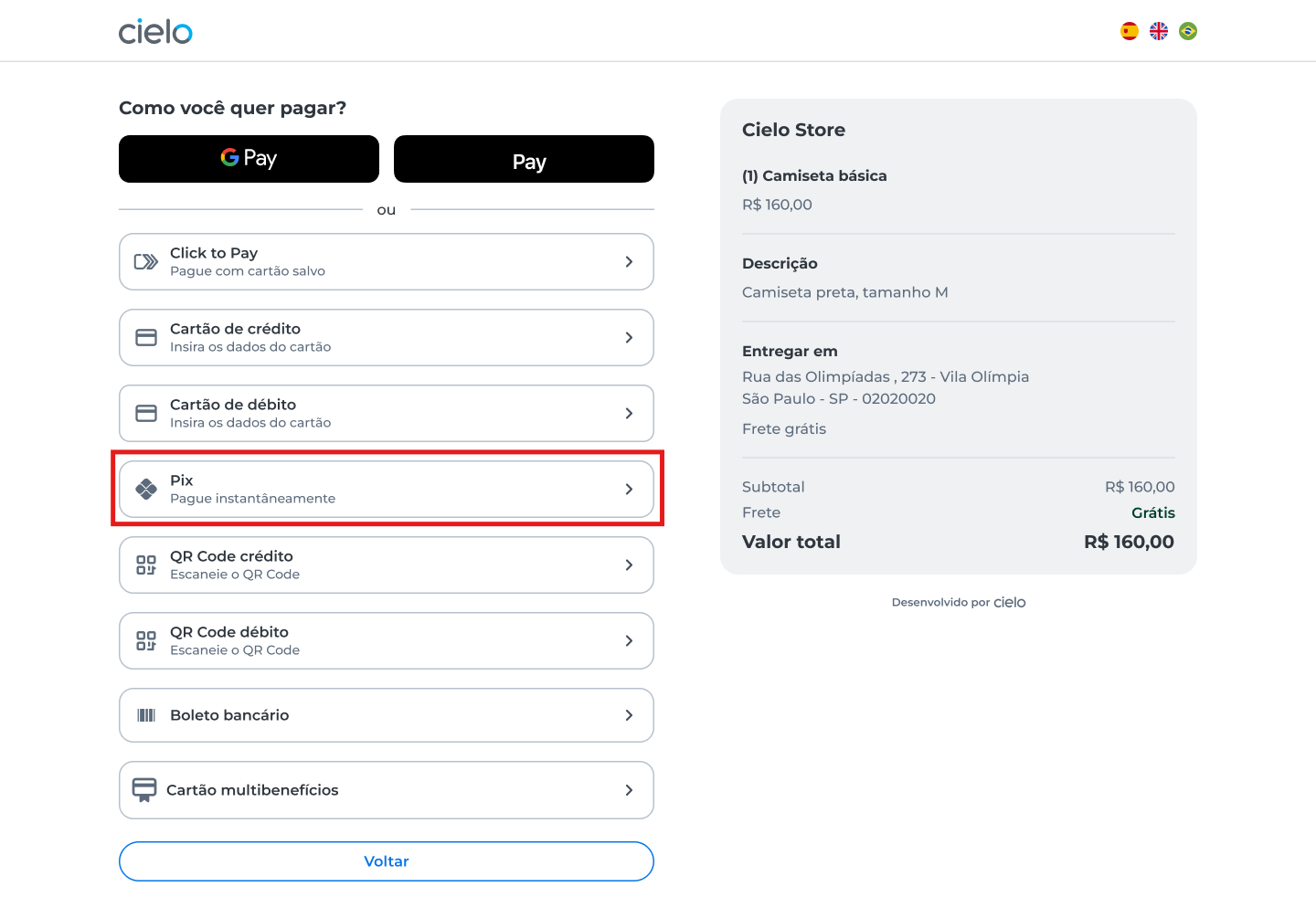
Task: Expand QR Code débito chevron
Action: point(629,641)
